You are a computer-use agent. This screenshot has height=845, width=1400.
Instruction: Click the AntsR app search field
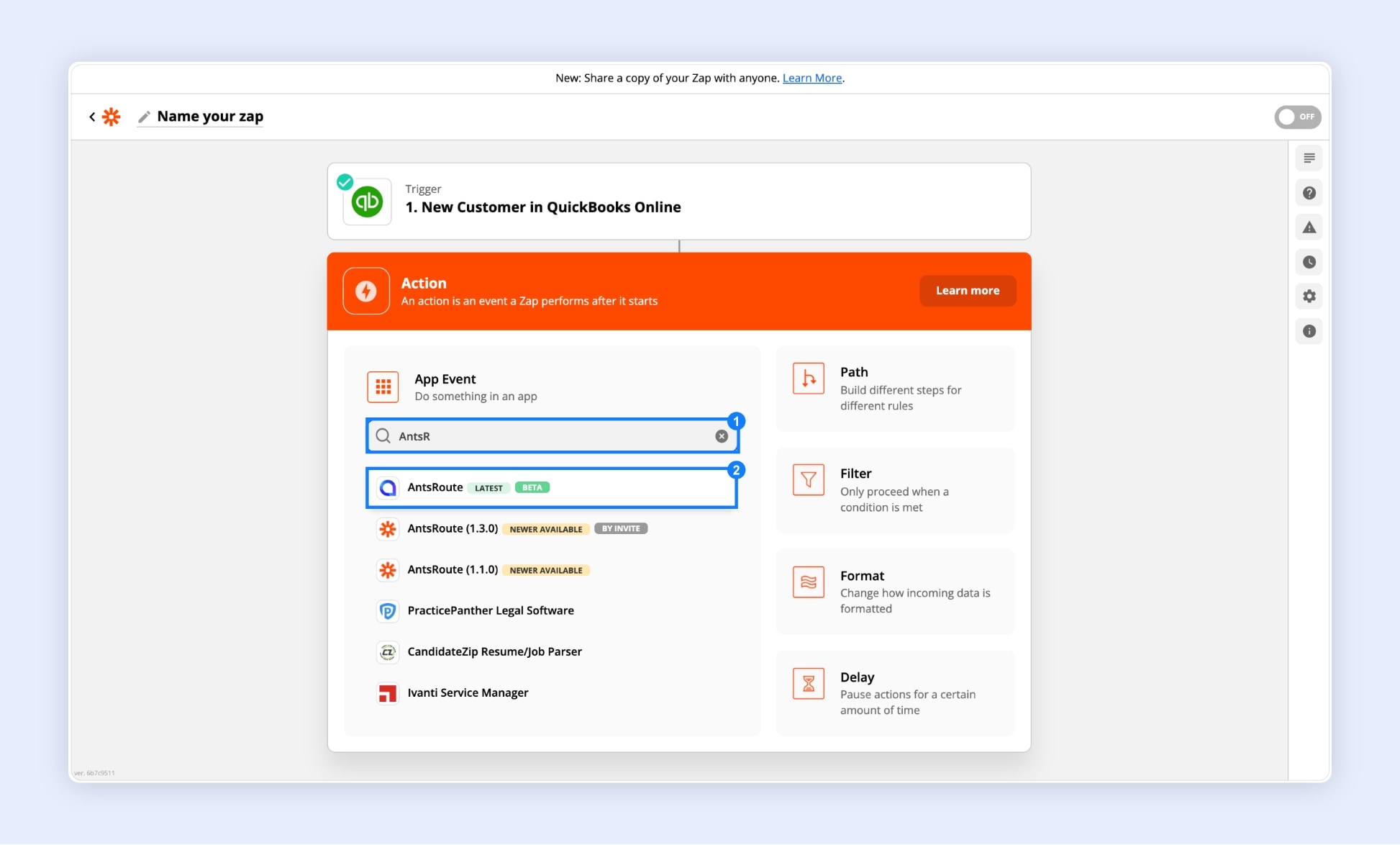pos(547,436)
